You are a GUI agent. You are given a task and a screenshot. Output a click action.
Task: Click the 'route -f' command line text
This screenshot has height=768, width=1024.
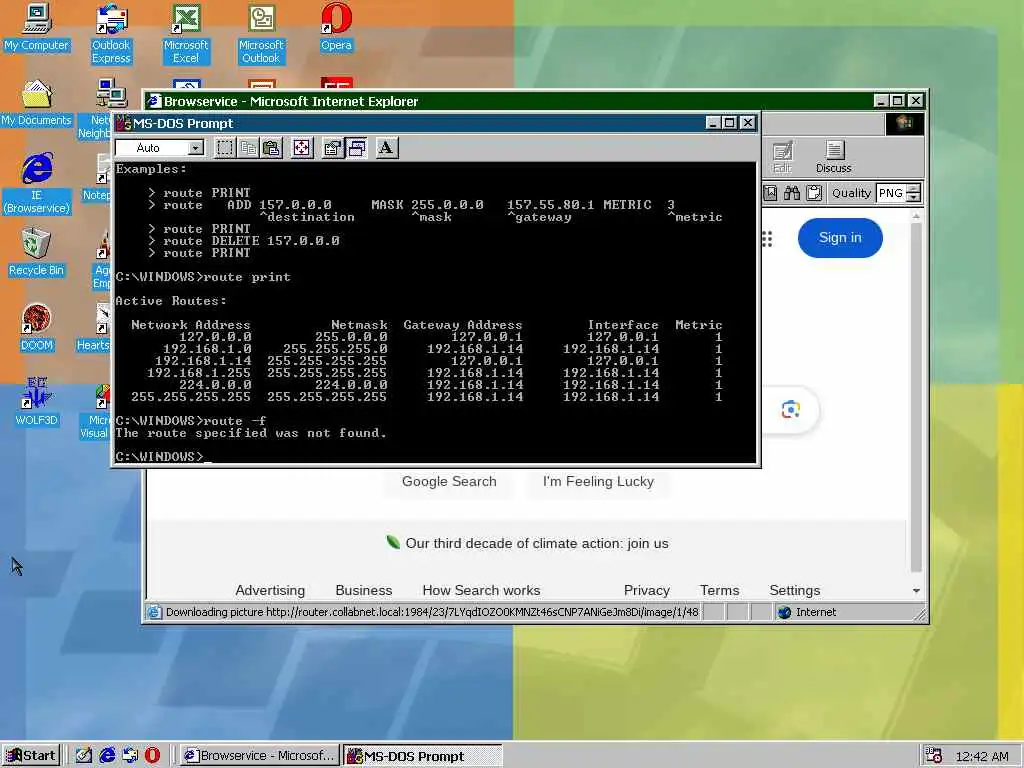[x=234, y=421]
